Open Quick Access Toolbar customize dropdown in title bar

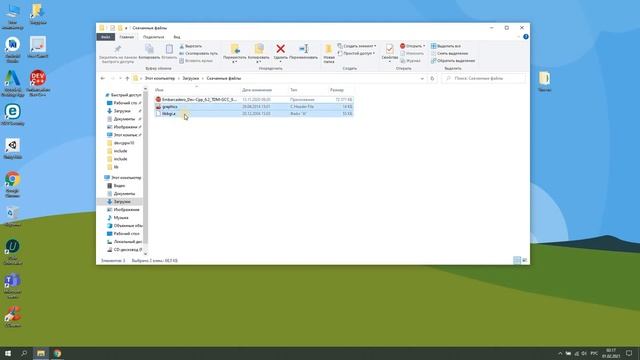coord(126,28)
